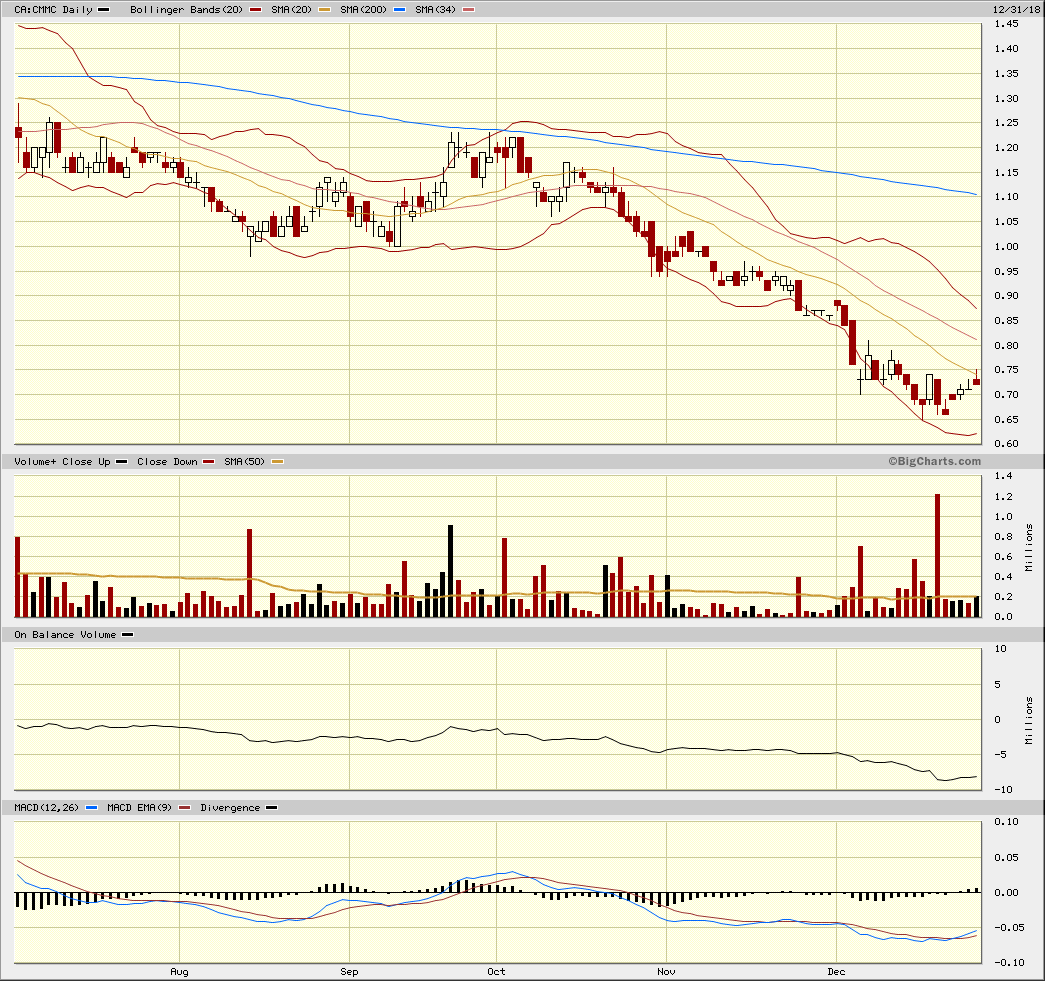Click the 0.4 volume axis label
This screenshot has width=1045, height=981.
coord(1004,577)
